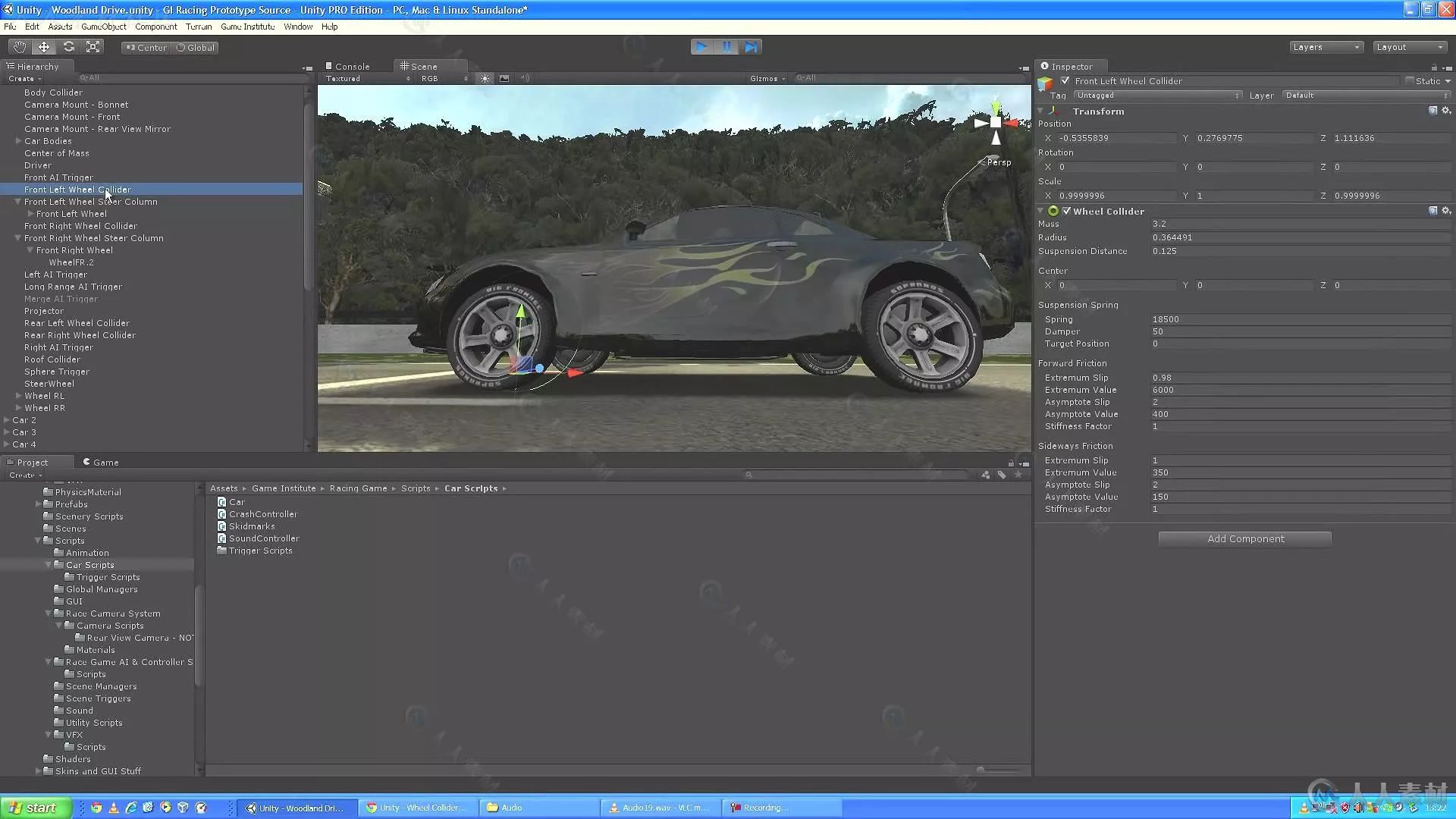Click the Add Component button
The height and width of the screenshot is (819, 1456).
pyautogui.click(x=1245, y=538)
